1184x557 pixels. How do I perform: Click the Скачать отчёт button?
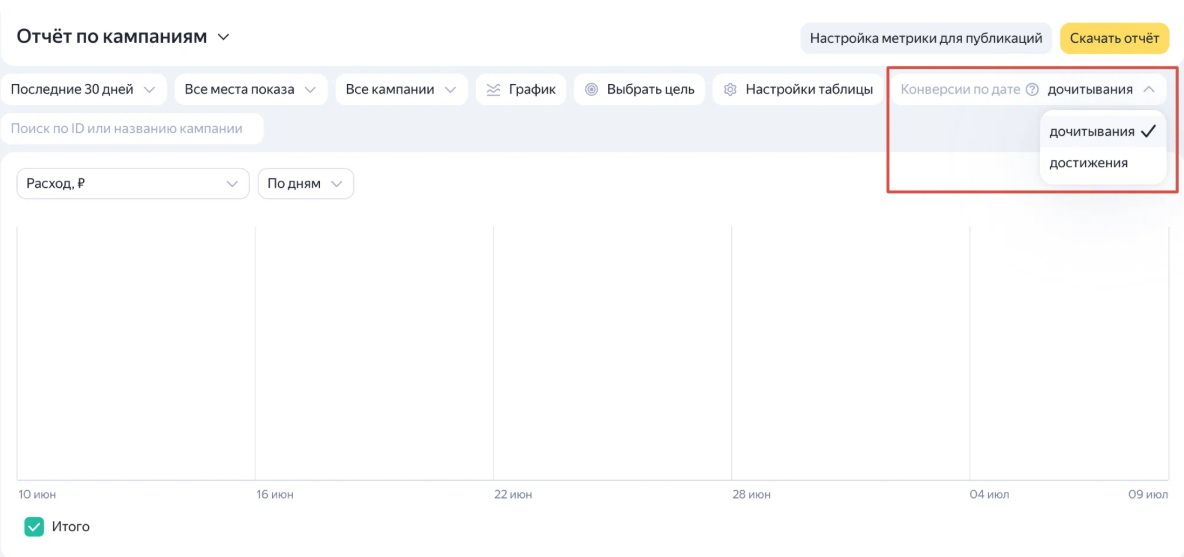1115,38
